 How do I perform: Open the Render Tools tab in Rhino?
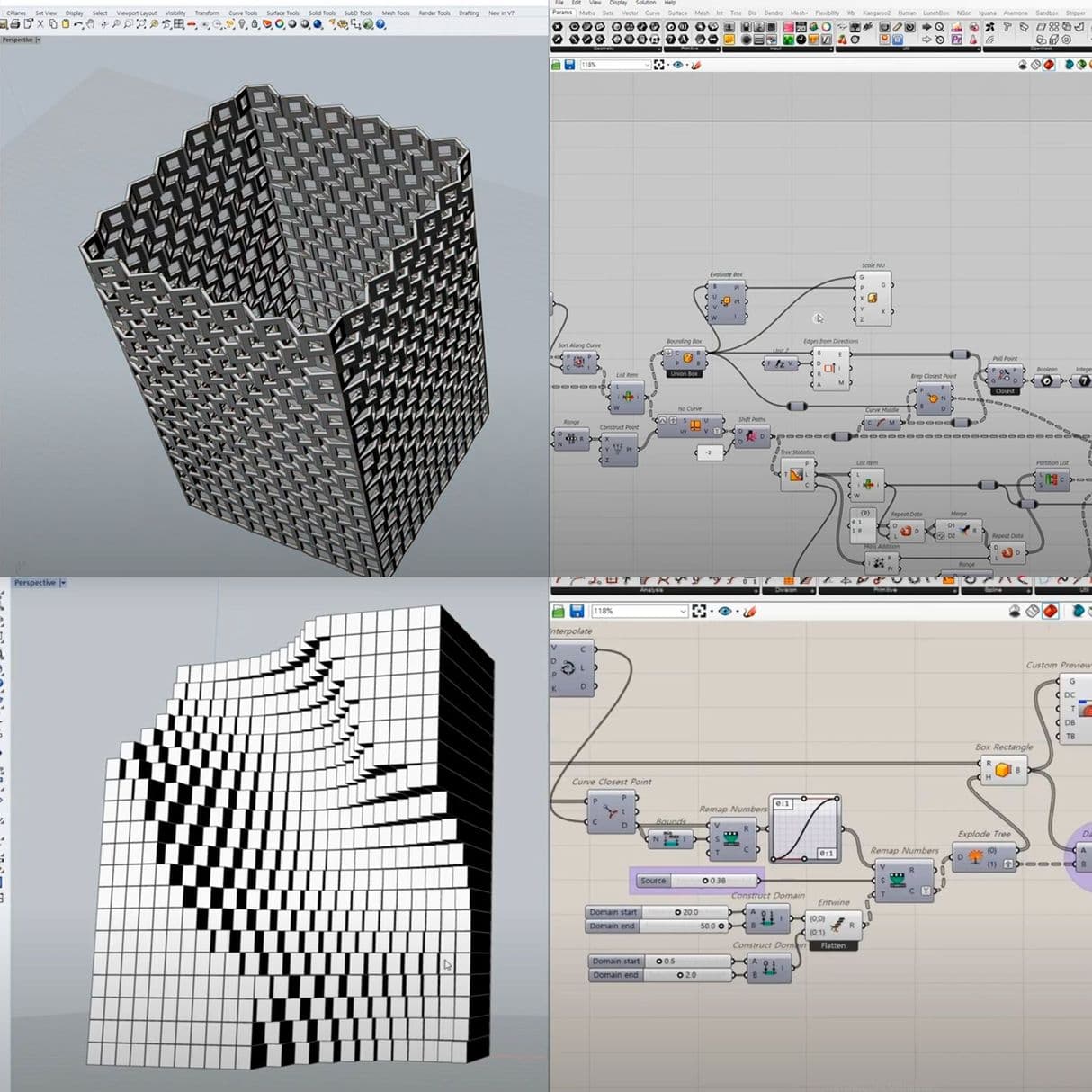tap(434, 13)
